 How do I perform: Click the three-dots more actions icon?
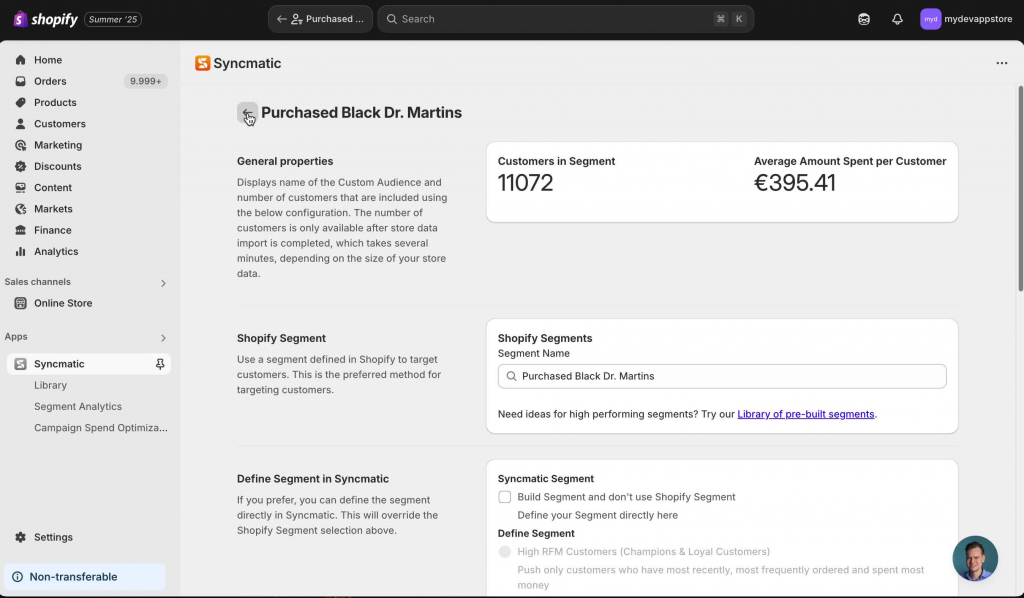1001,63
